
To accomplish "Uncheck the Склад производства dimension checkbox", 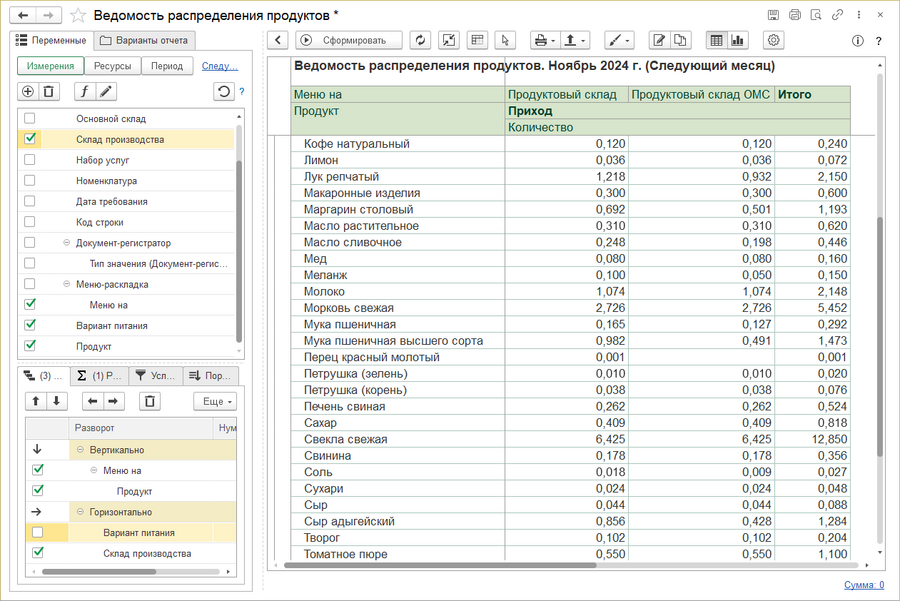I will [x=30, y=139].
